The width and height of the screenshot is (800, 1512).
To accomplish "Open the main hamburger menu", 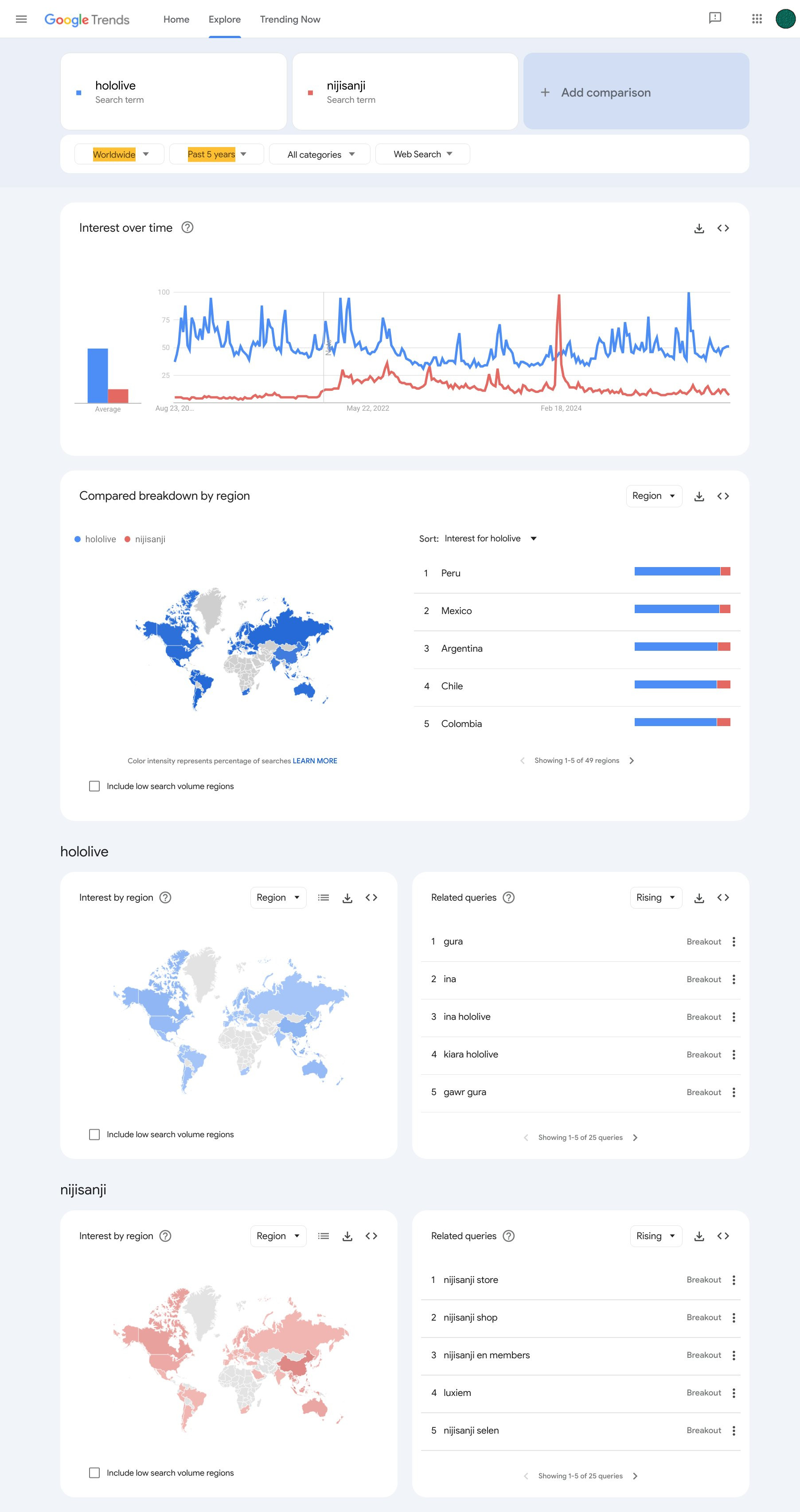I will [21, 19].
